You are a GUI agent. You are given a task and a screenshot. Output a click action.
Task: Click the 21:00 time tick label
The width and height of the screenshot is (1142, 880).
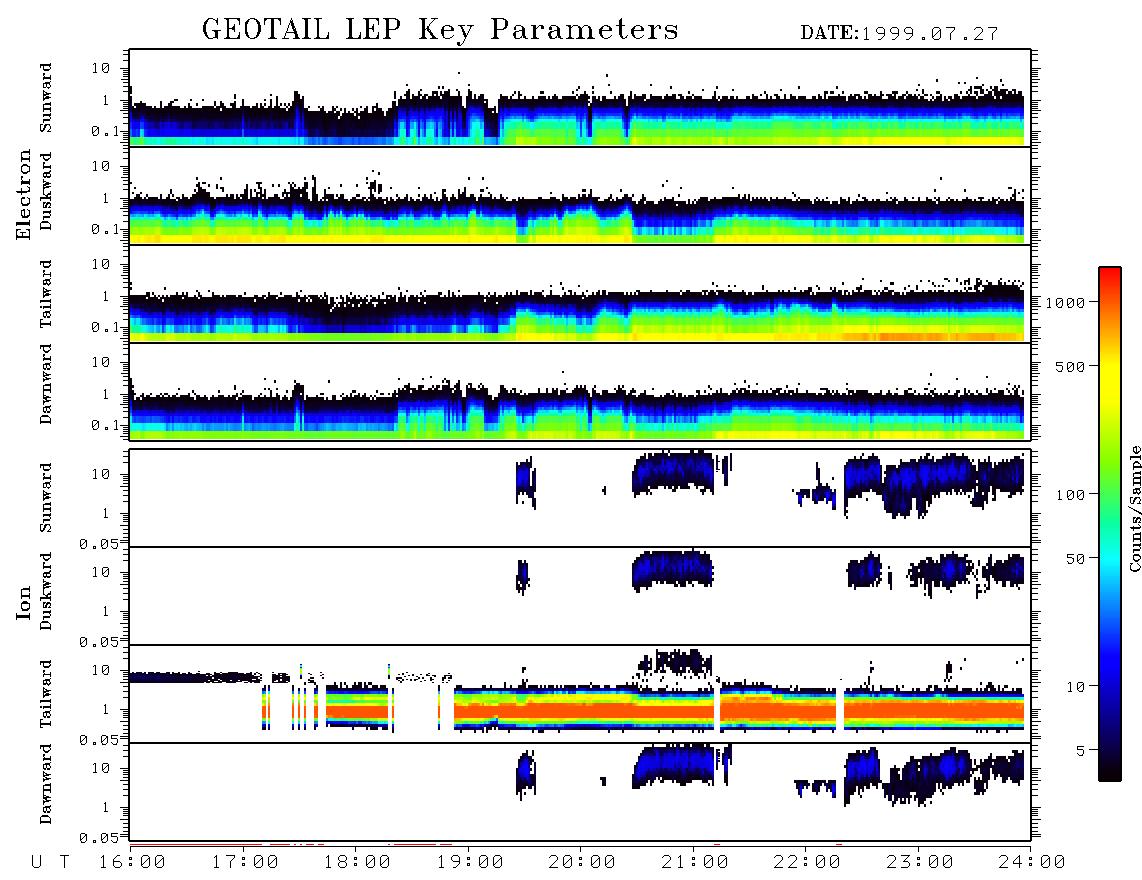696,862
